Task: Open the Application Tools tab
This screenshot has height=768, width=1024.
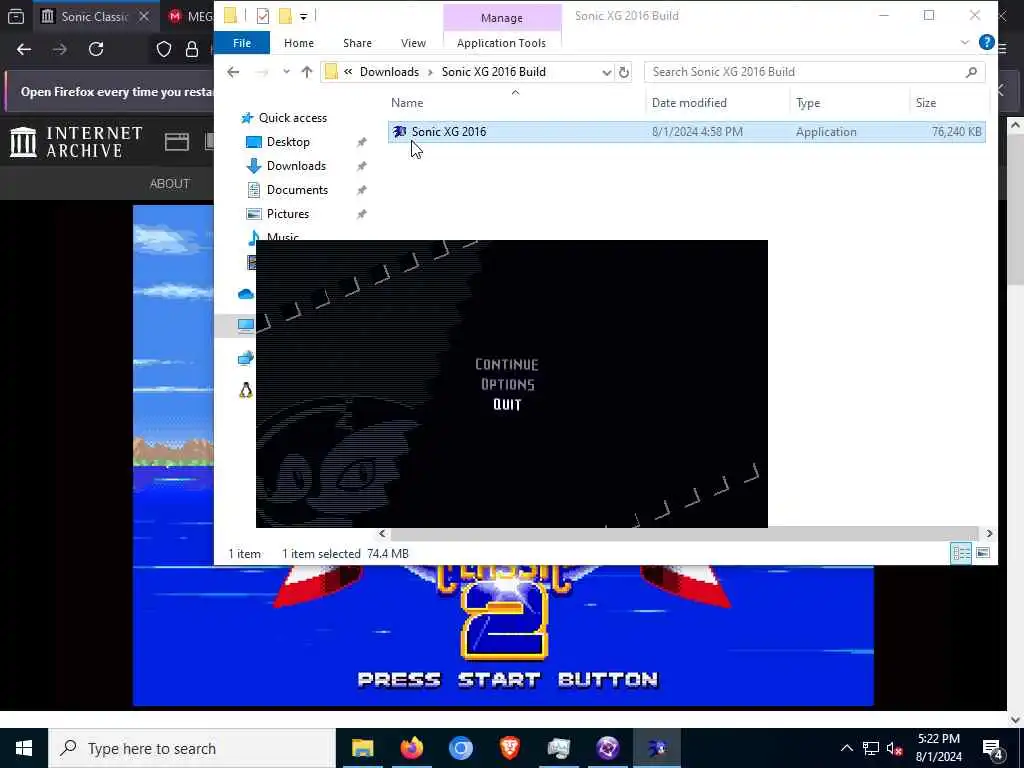Action: (501, 43)
